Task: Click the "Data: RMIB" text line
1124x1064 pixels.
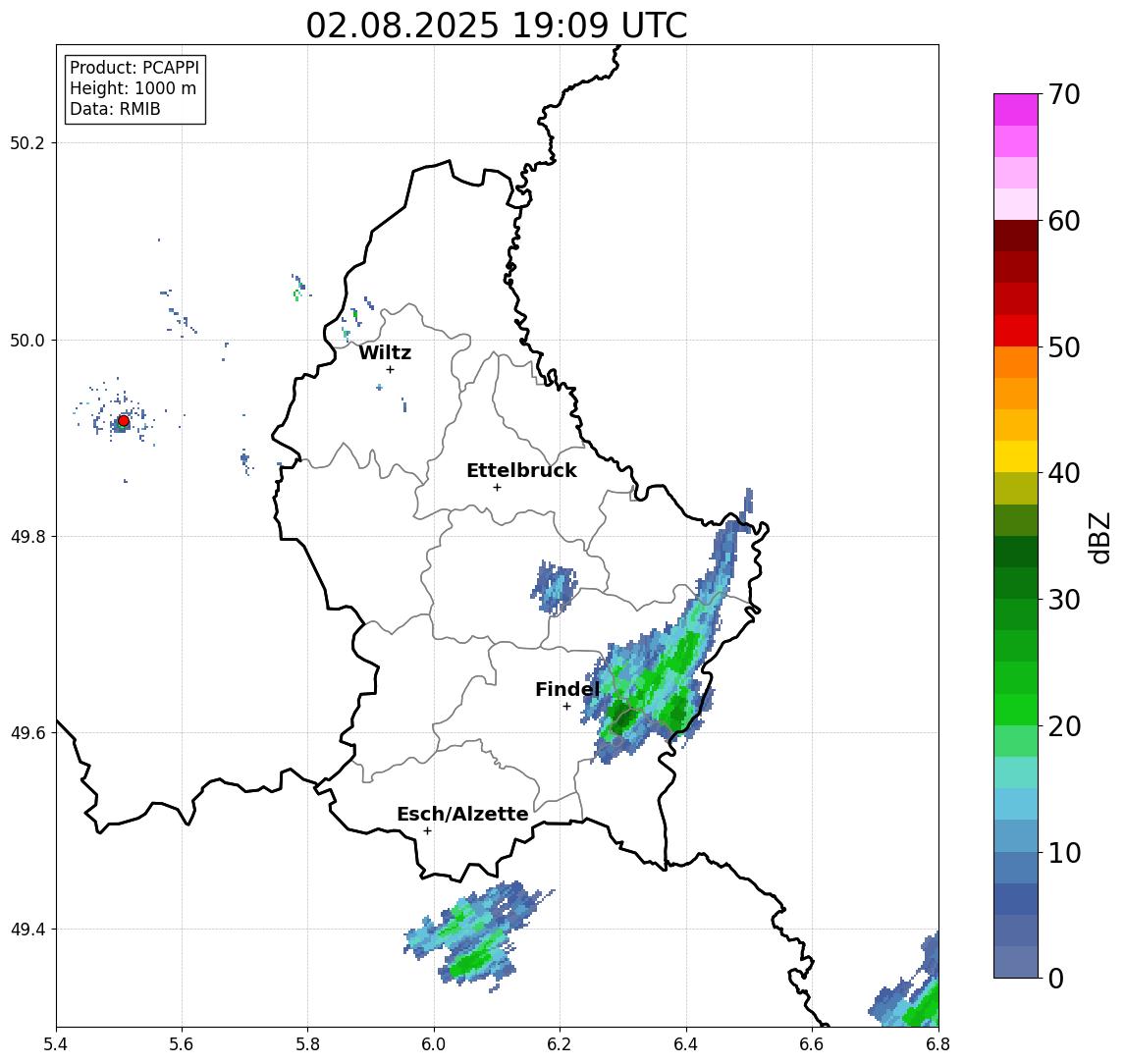Action: pyautogui.click(x=115, y=109)
